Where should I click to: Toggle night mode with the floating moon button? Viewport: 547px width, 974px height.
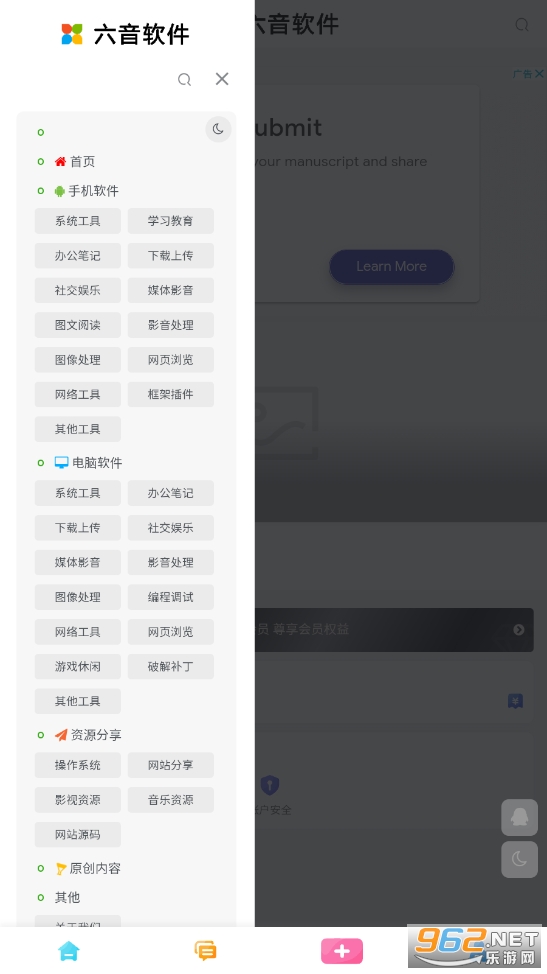[x=520, y=860]
